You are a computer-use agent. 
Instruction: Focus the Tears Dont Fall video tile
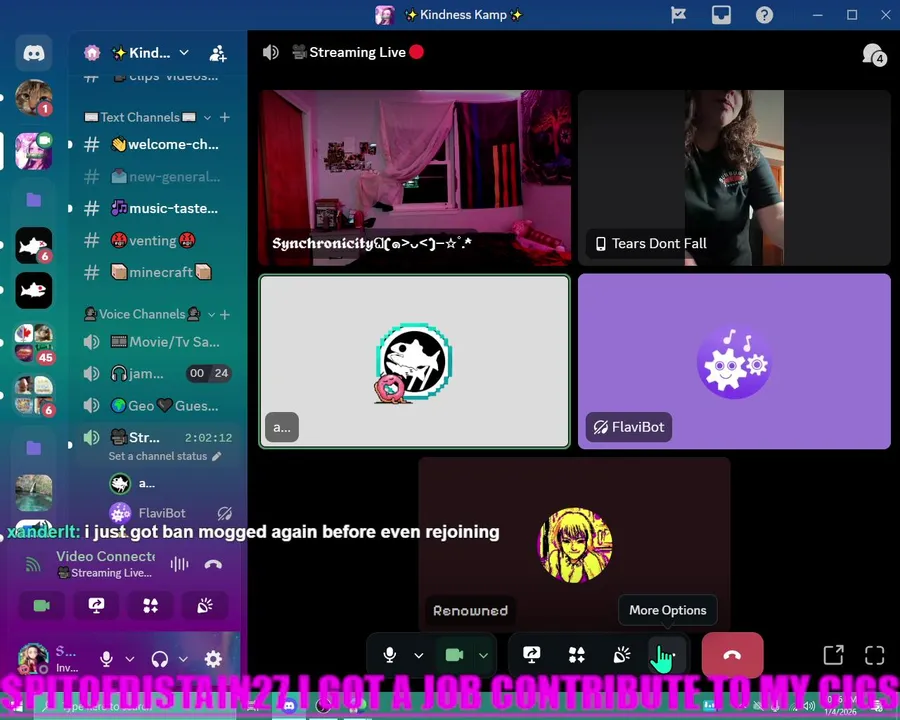[734, 177]
